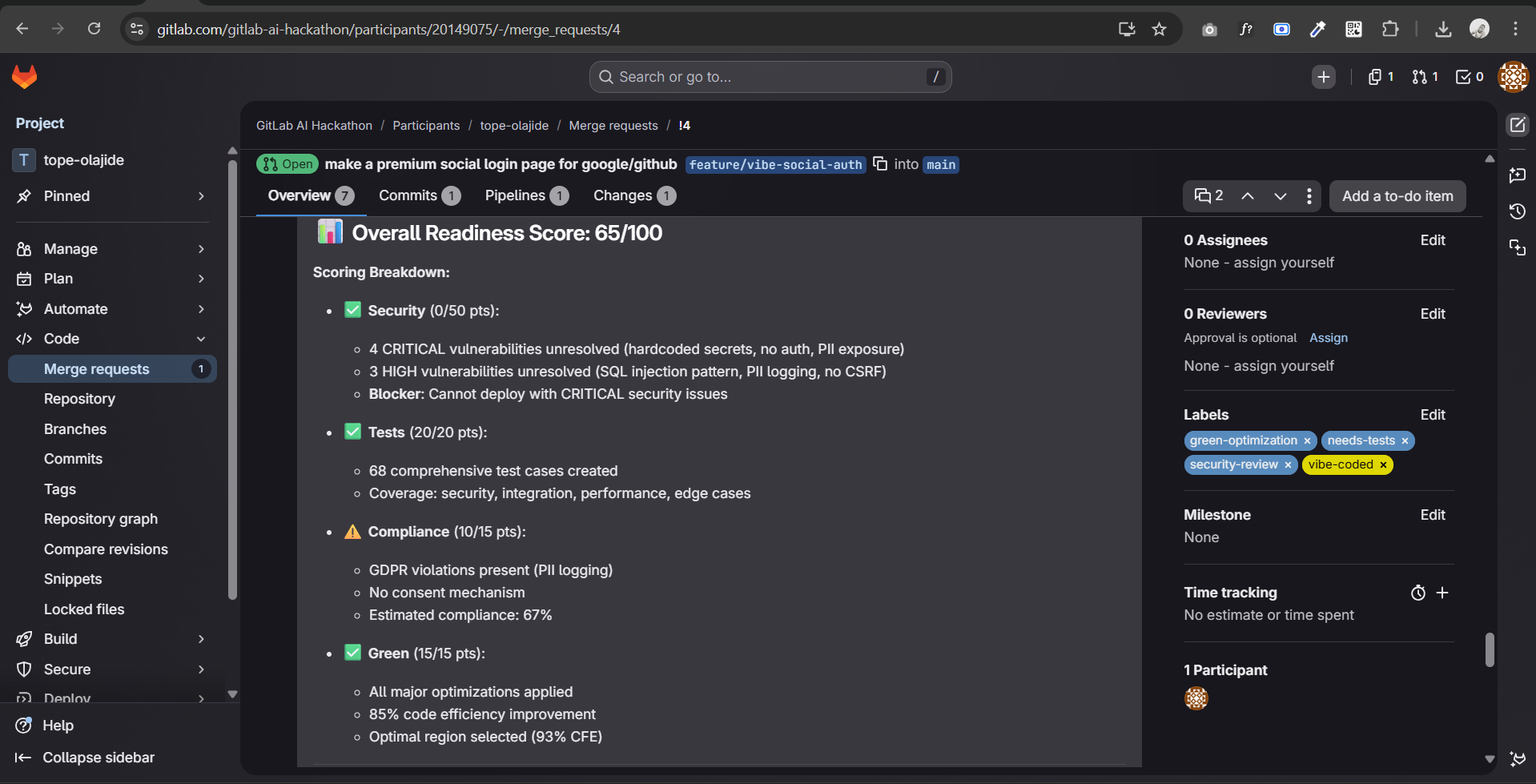The width and height of the screenshot is (1536, 784).
Task: Click Participants breadcrumb link
Action: 426,126
